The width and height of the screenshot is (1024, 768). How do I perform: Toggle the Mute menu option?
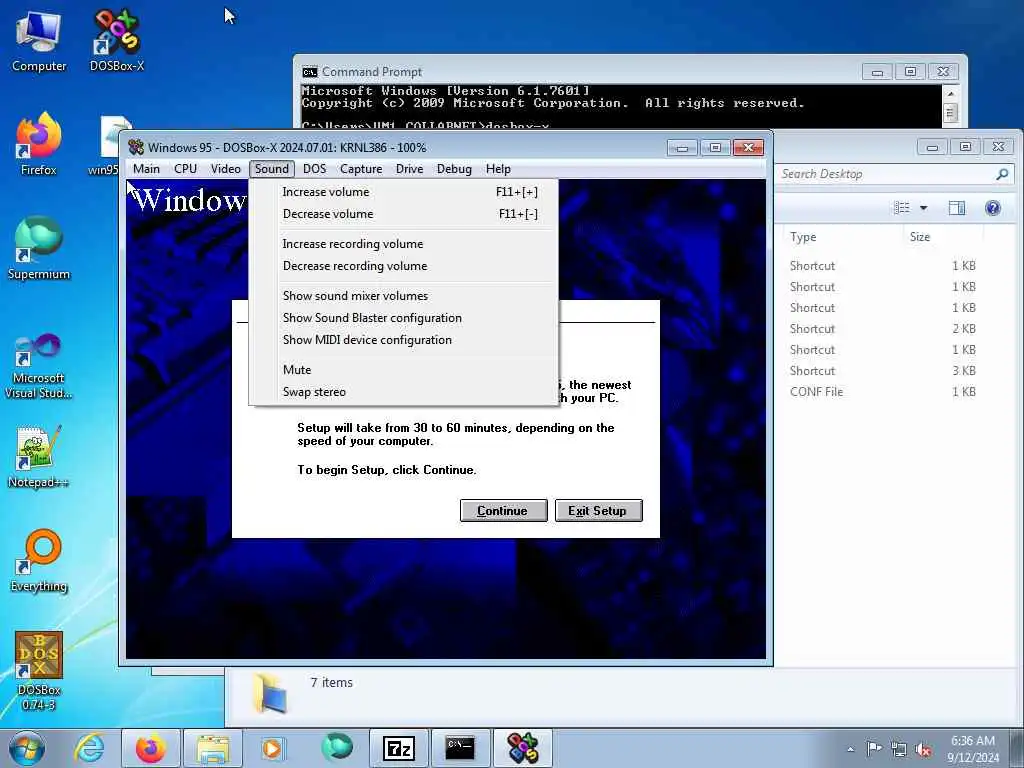[404, 370]
